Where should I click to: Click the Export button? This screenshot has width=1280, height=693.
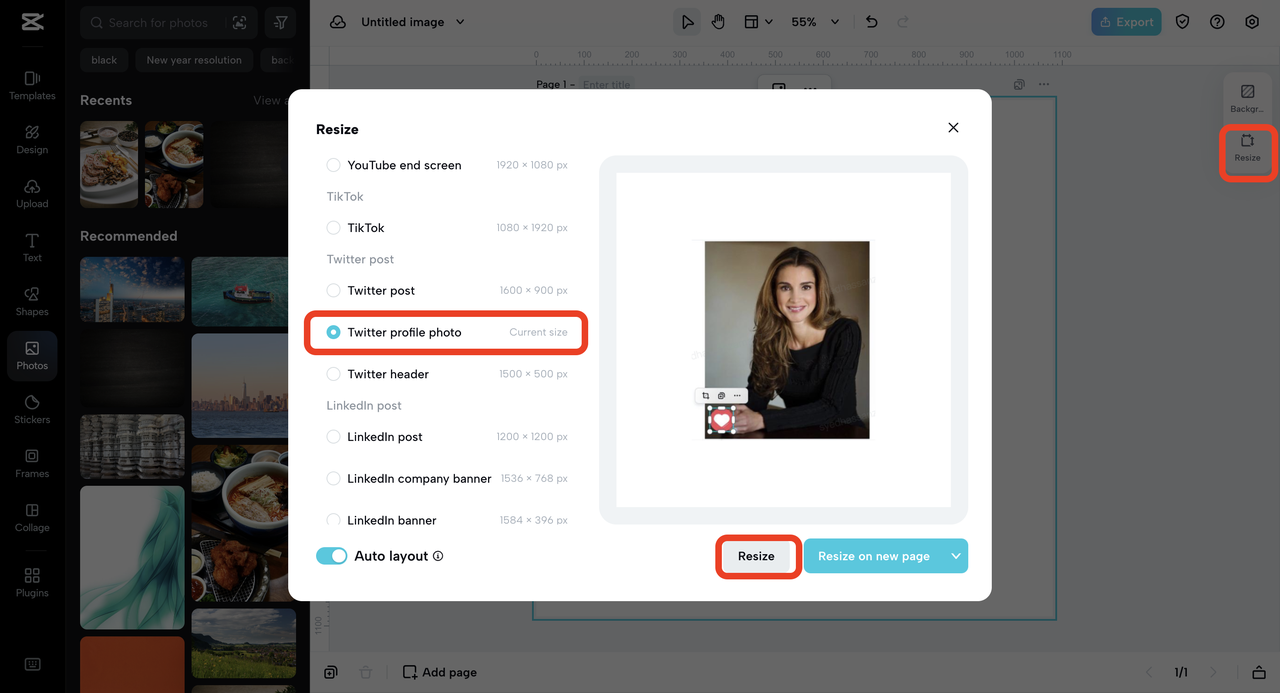point(1126,22)
